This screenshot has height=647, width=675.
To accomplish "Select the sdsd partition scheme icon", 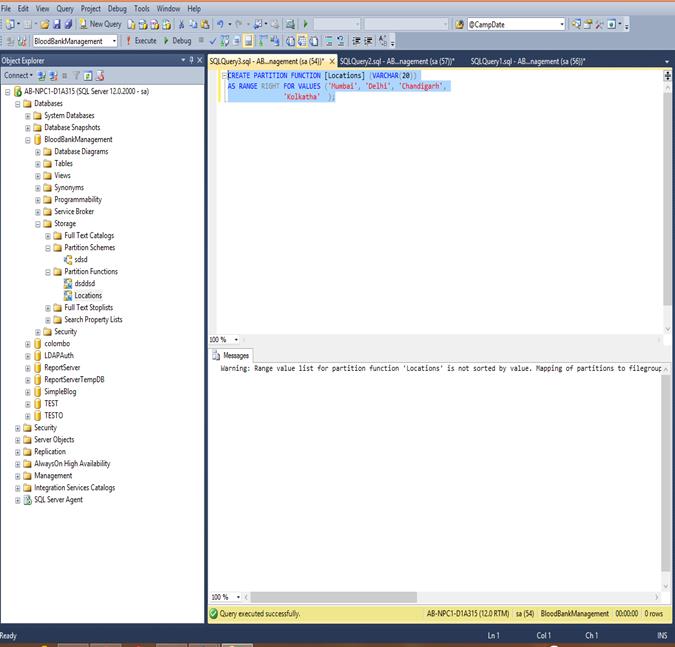I will (x=68, y=259).
